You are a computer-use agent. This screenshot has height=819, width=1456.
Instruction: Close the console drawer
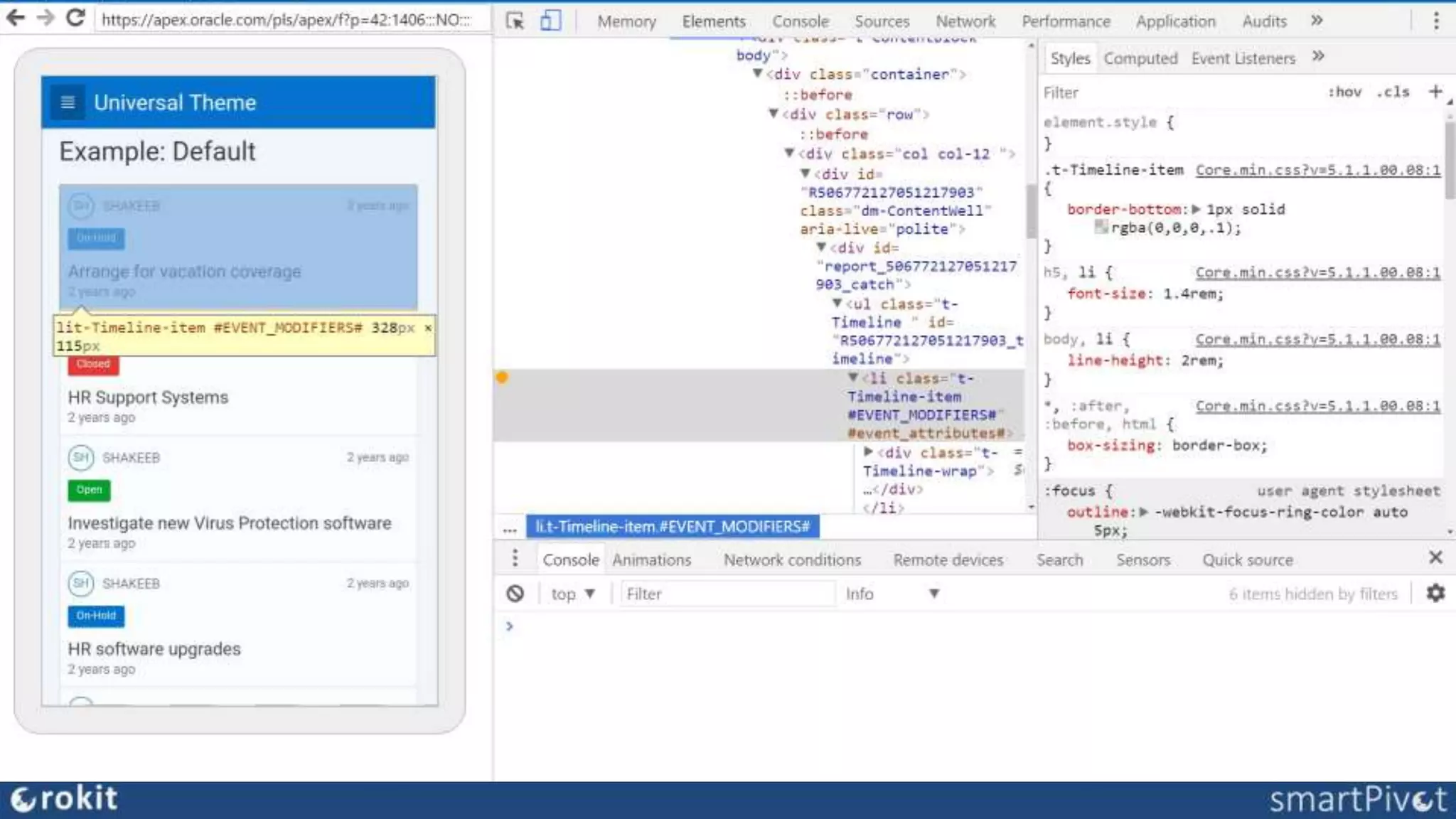[x=1435, y=557]
